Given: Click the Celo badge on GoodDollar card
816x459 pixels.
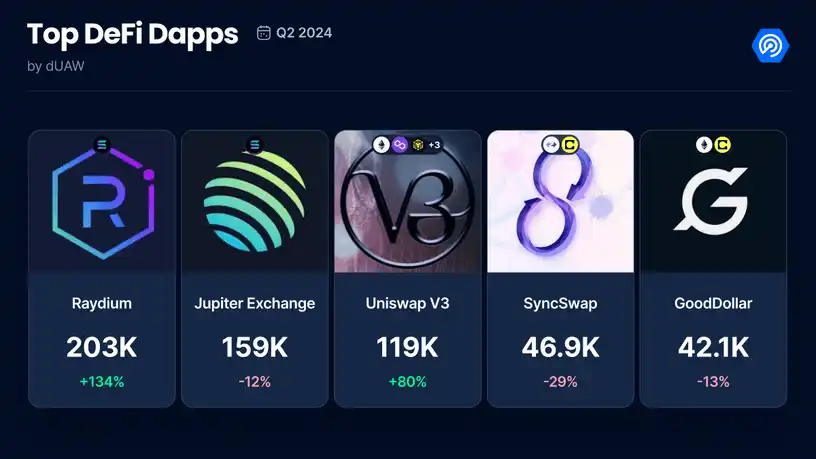Looking at the screenshot, I should (722, 145).
